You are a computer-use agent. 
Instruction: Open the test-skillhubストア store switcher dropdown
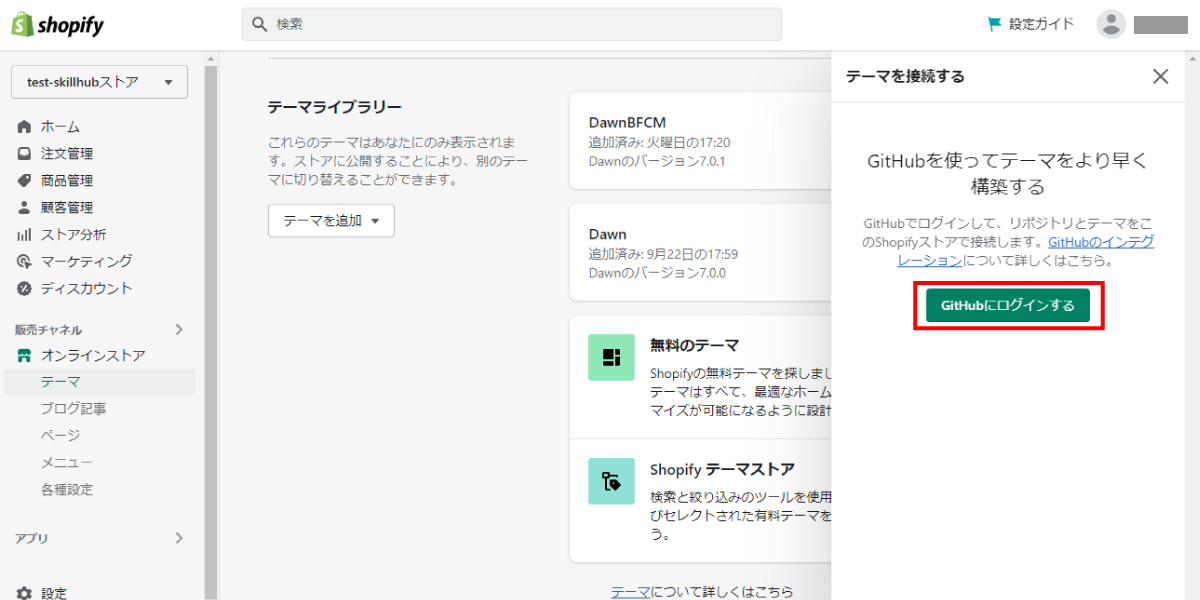pos(100,82)
